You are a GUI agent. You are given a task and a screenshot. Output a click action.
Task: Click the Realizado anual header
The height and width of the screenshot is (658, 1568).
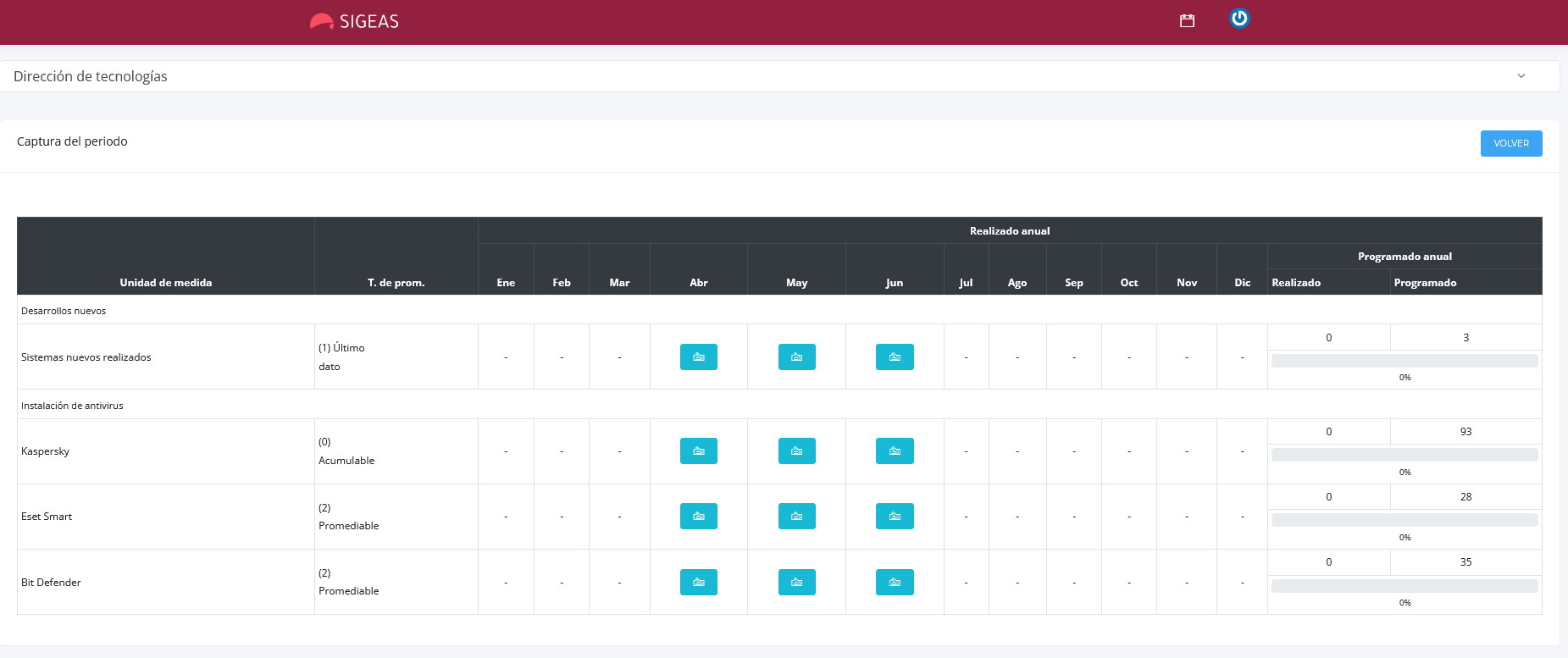click(x=1010, y=230)
